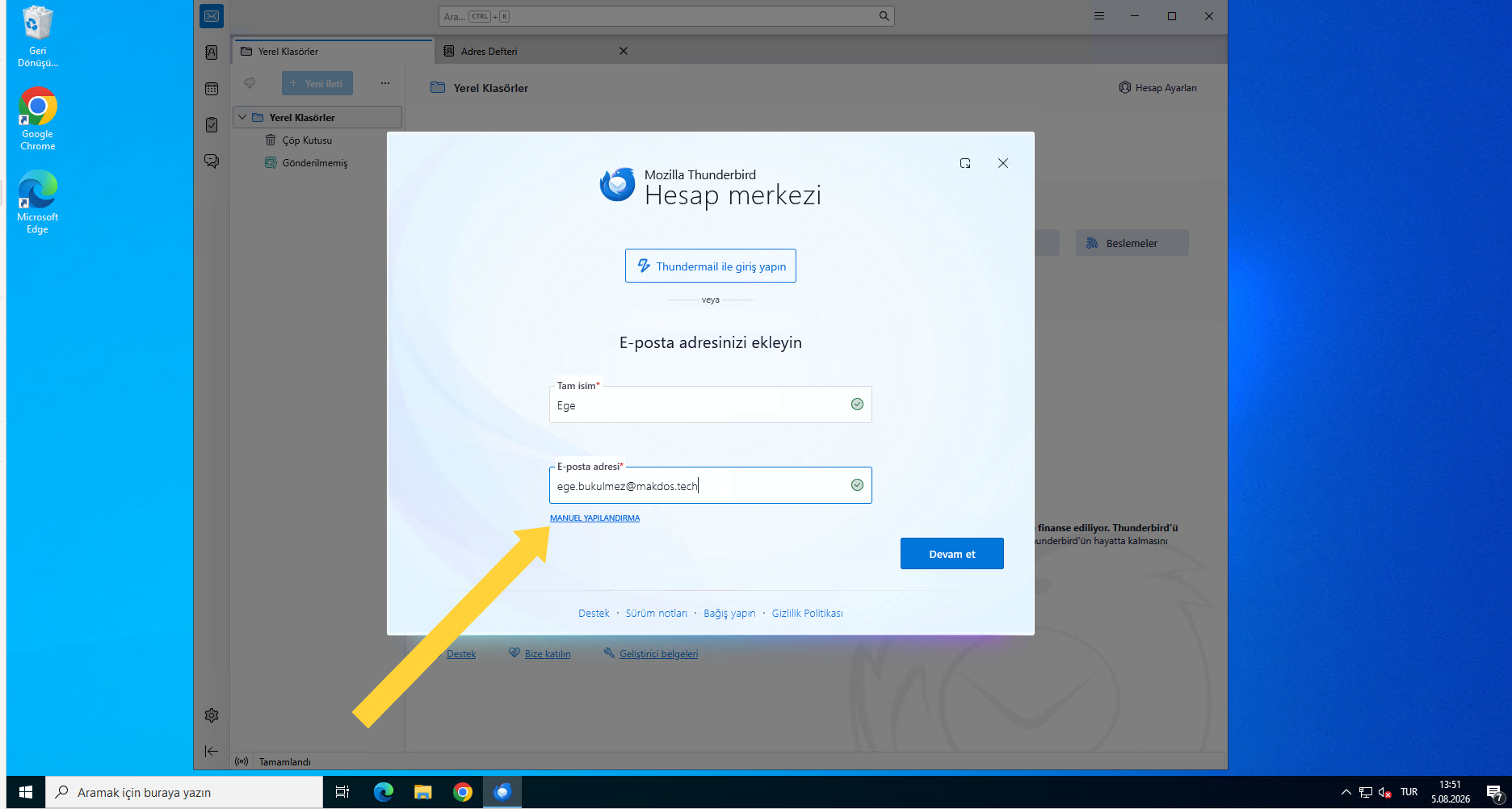Open the taskbar clock and date

1451,792
